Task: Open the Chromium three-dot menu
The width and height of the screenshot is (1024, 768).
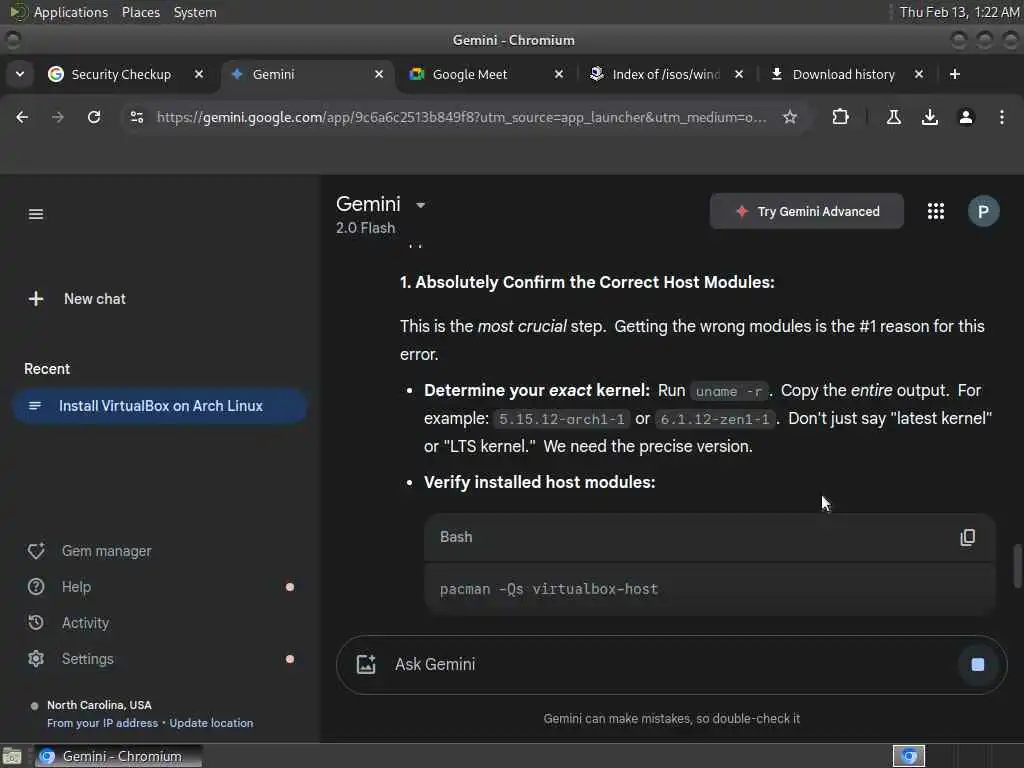Action: 1001,117
